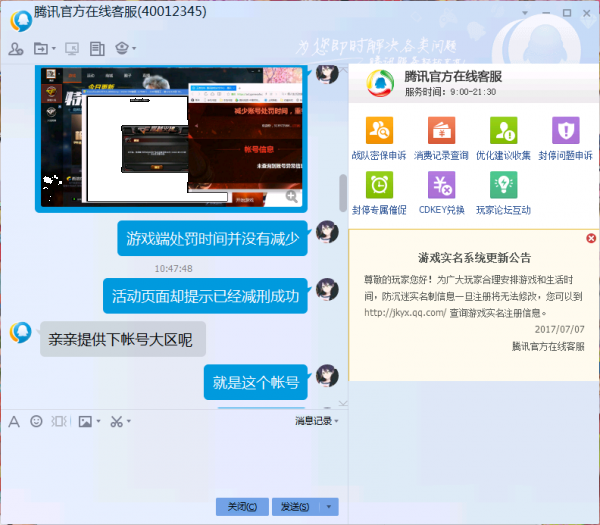The height and width of the screenshot is (525, 600).
Task: Open the title bar menu arrow
Action: [525, 13]
